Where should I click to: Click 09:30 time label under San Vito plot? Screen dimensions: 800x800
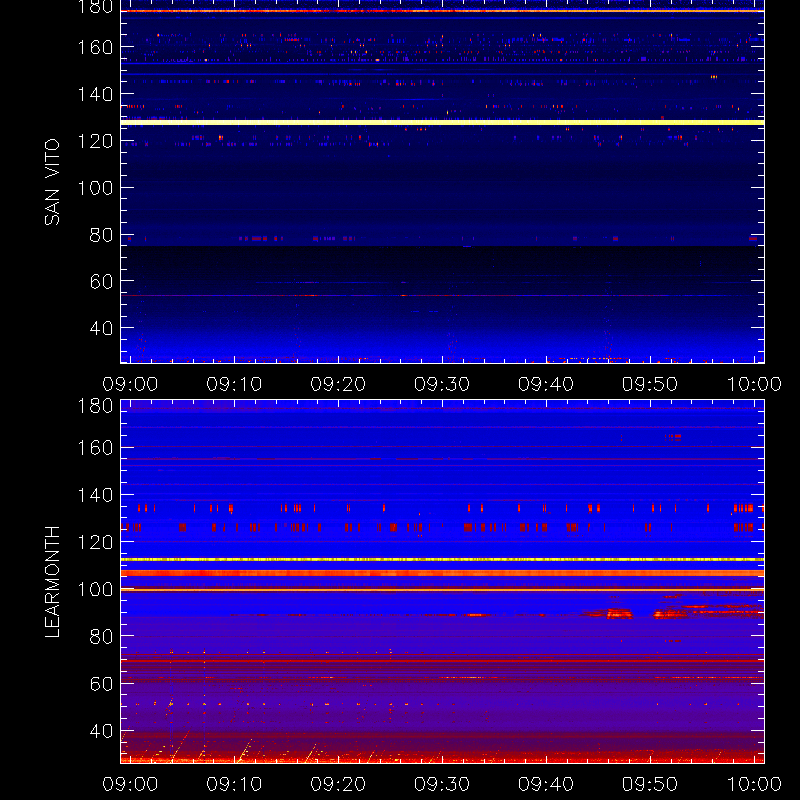point(442,384)
